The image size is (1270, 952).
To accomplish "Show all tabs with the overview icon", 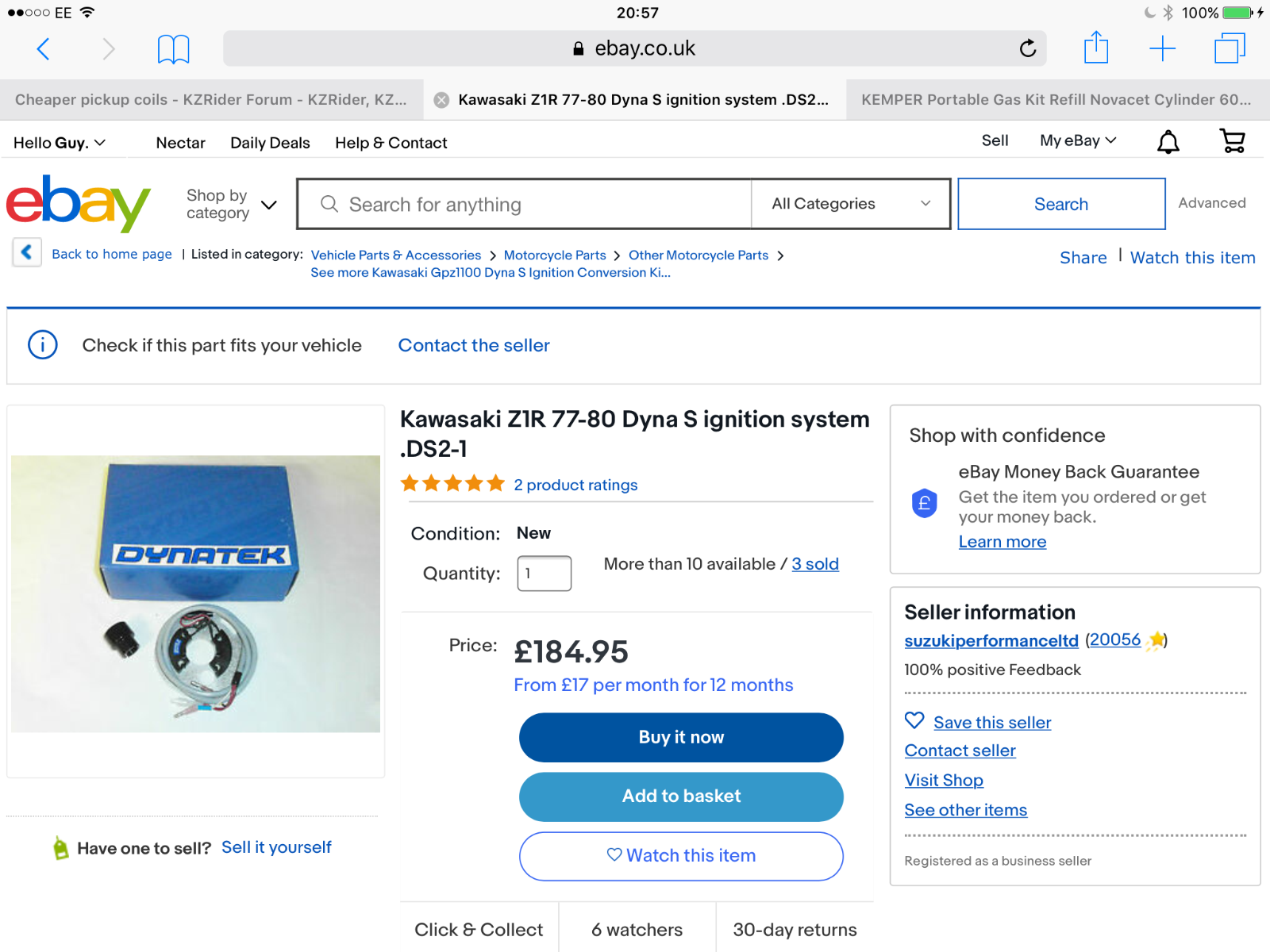I will pyautogui.click(x=1230, y=48).
